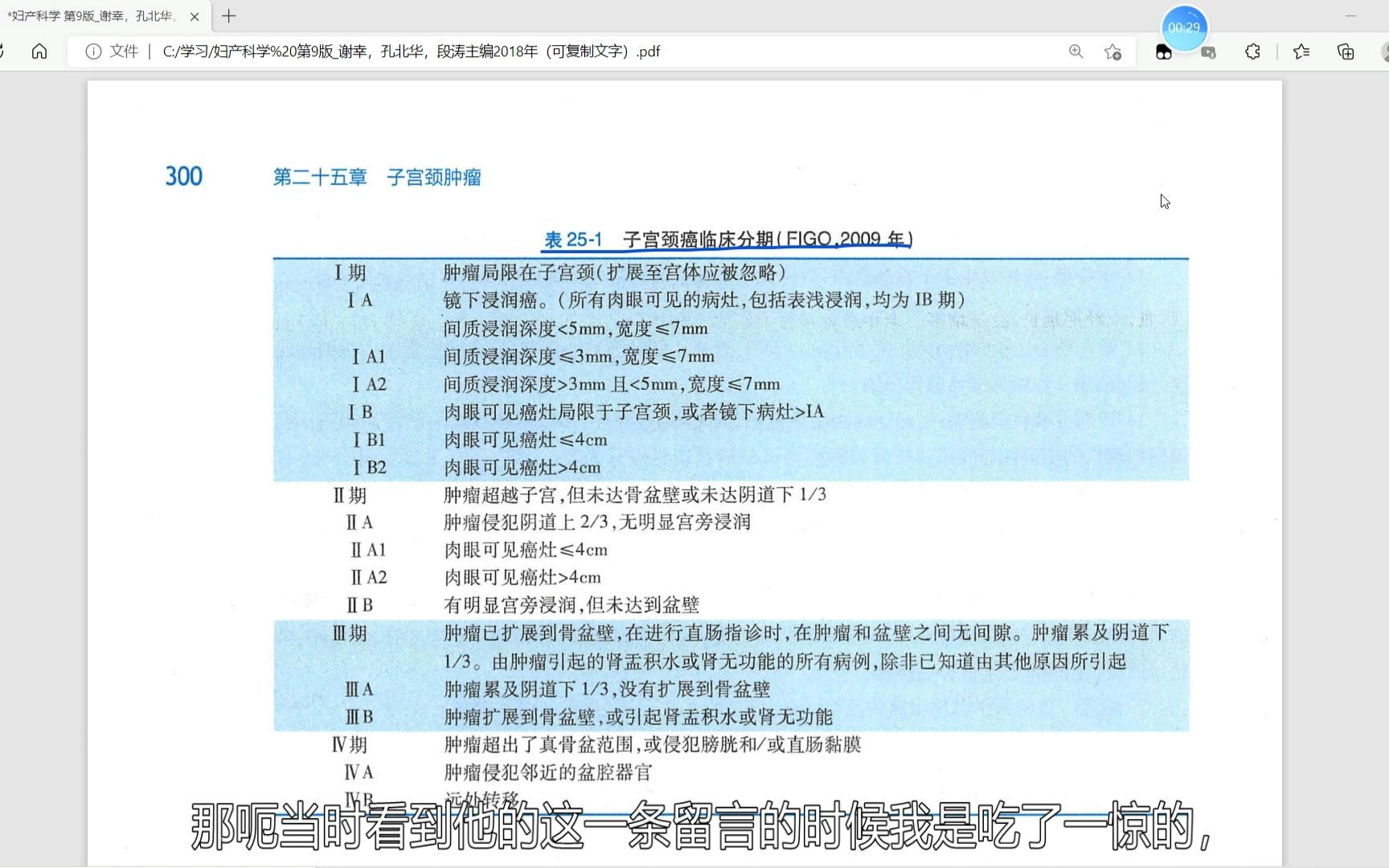Image resolution: width=1389 pixels, height=868 pixels.
Task: Open the Favorites list icon
Action: click(1301, 51)
